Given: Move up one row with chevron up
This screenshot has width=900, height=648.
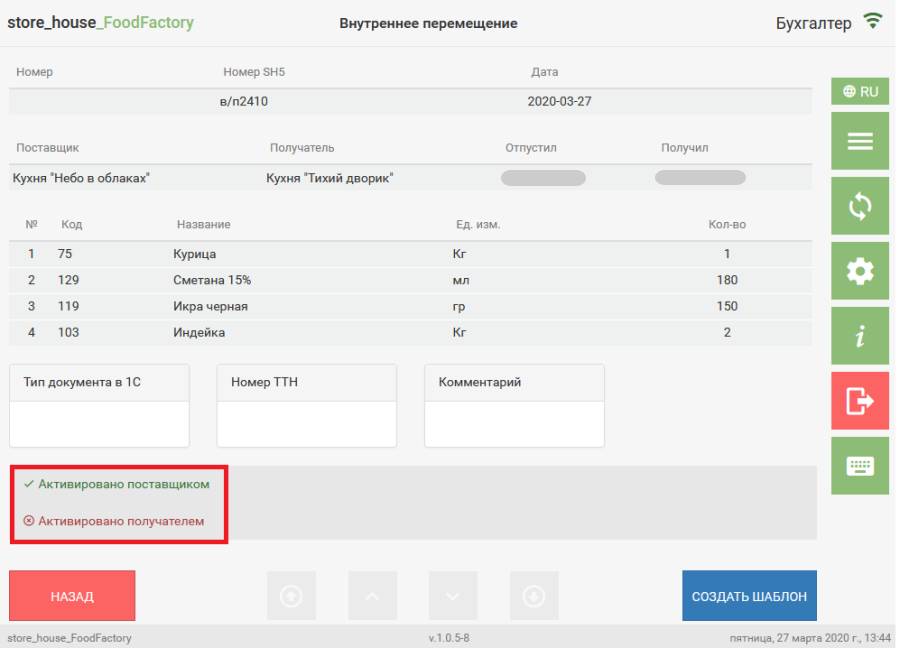Looking at the screenshot, I should (x=372, y=596).
